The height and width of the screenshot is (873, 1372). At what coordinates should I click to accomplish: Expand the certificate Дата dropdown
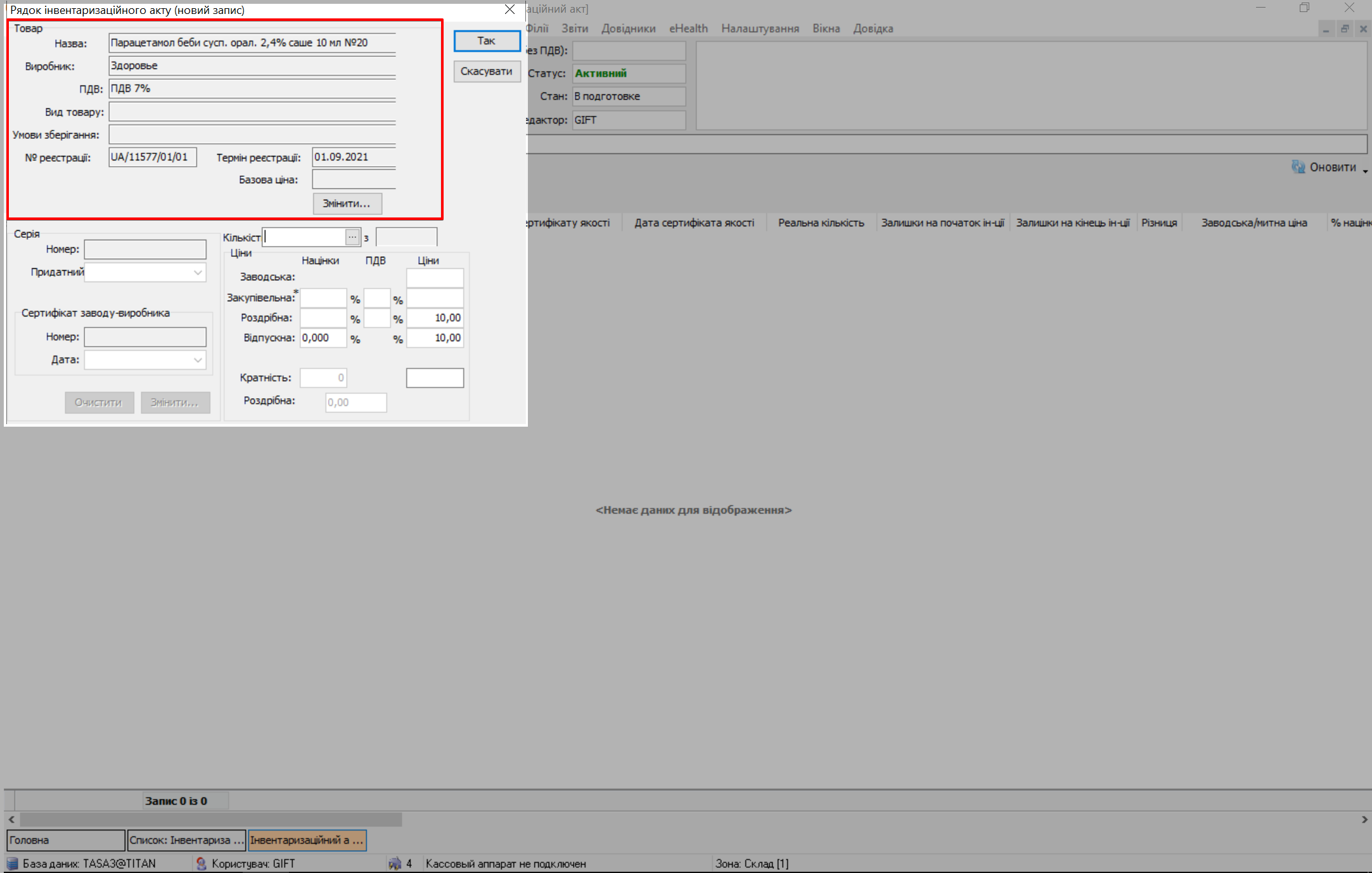(198, 360)
